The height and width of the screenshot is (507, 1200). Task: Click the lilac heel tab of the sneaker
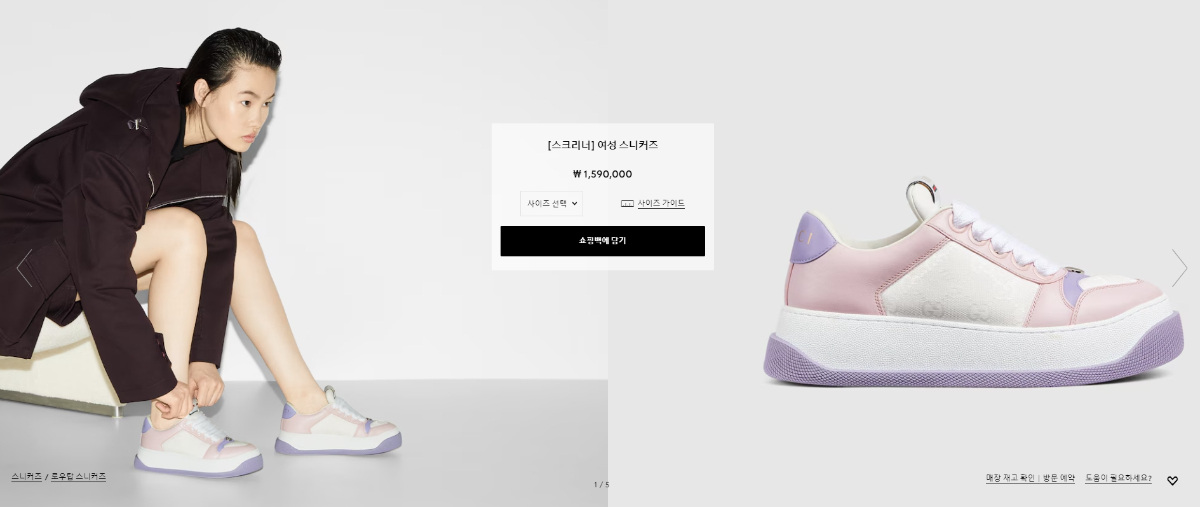[812, 238]
